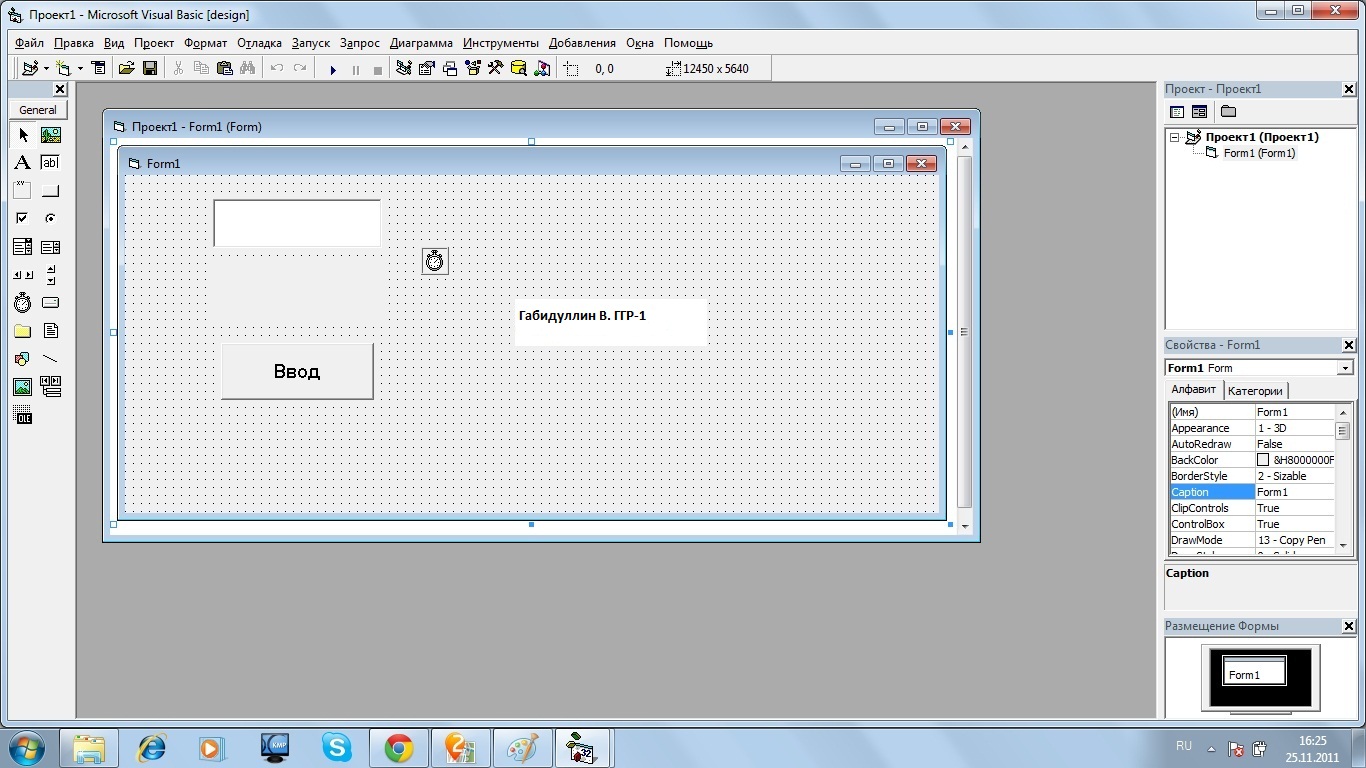Save the project via the toolbar disk icon
This screenshot has height=768, width=1366.
(x=151, y=68)
